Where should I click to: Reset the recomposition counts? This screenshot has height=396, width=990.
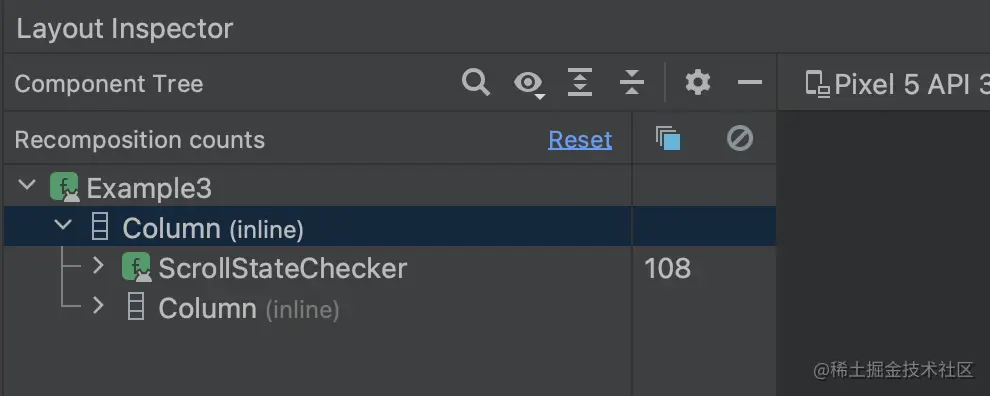point(580,140)
